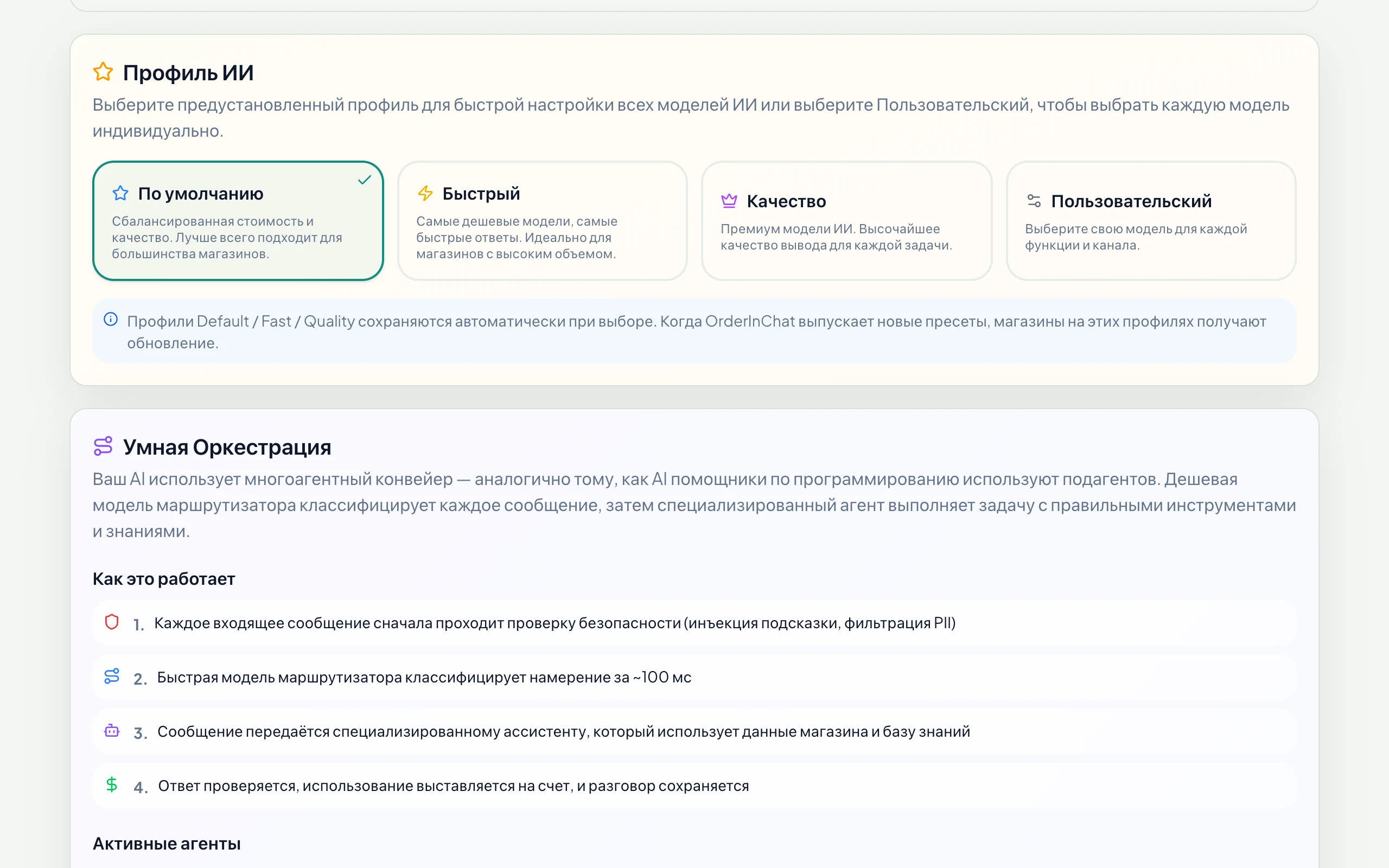Click step 2 text about модель маршрутизатора
Viewport: 1389px width, 868px height.
(424, 678)
